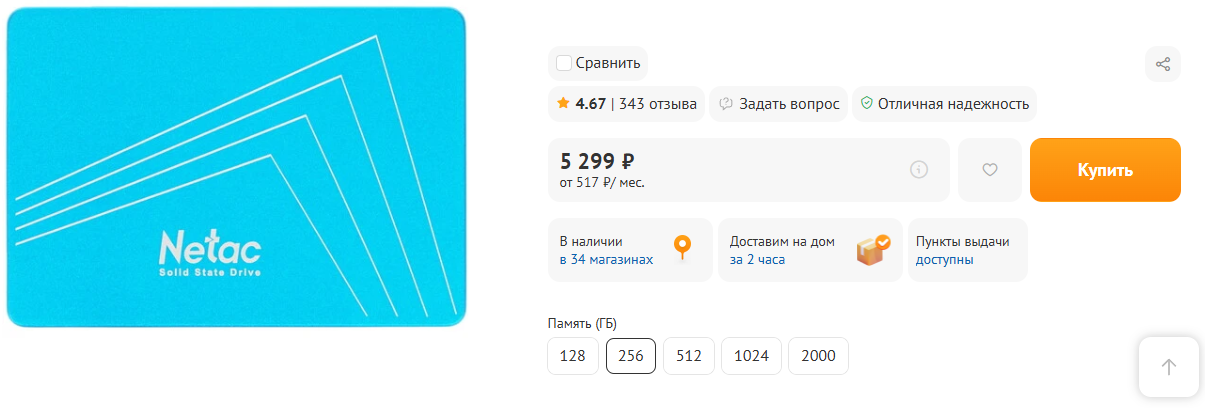1205x408 pixels.
Task: Click the reliability shield icon
Action: (867, 103)
